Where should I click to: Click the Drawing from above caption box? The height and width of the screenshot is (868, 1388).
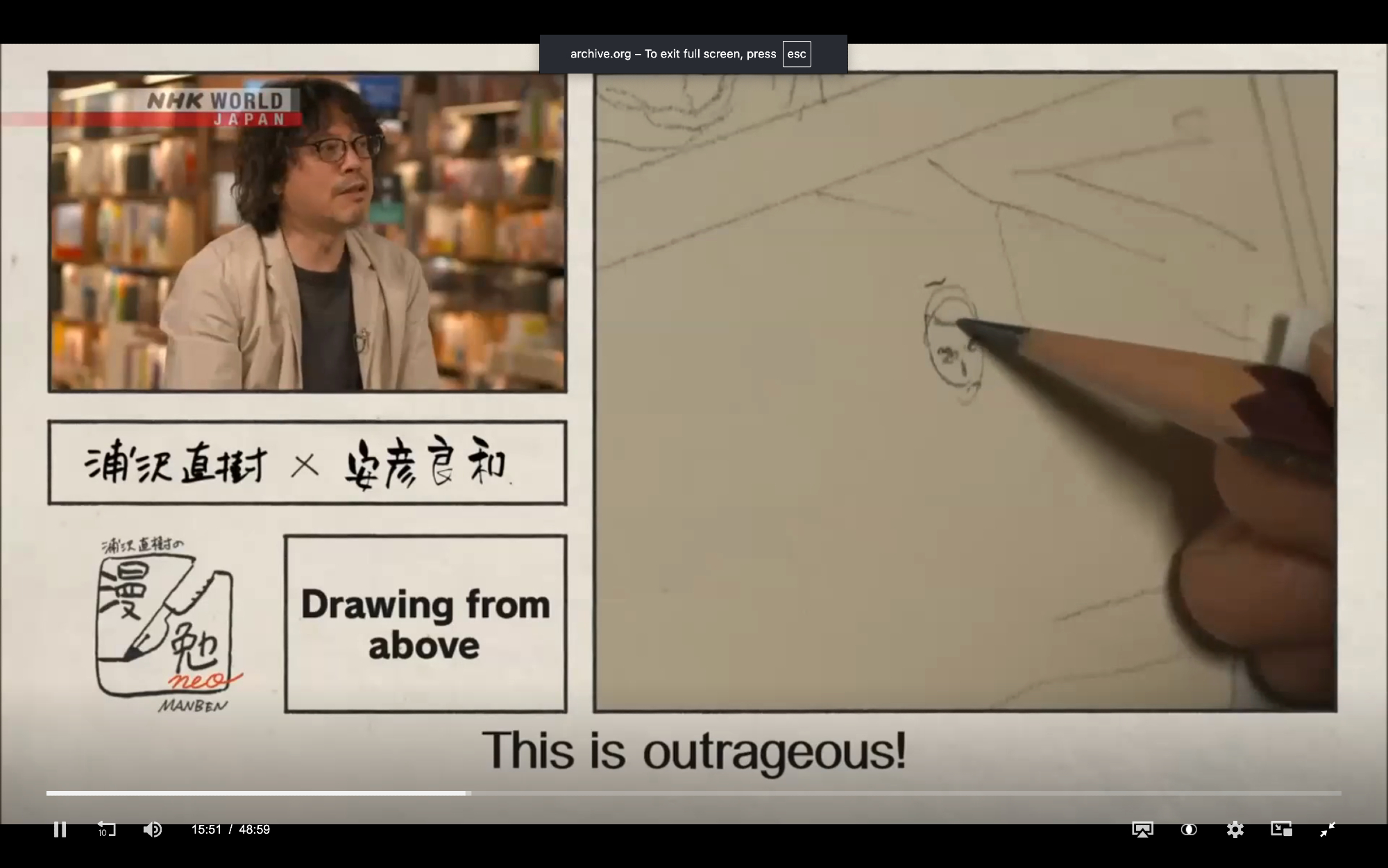pyautogui.click(x=425, y=624)
